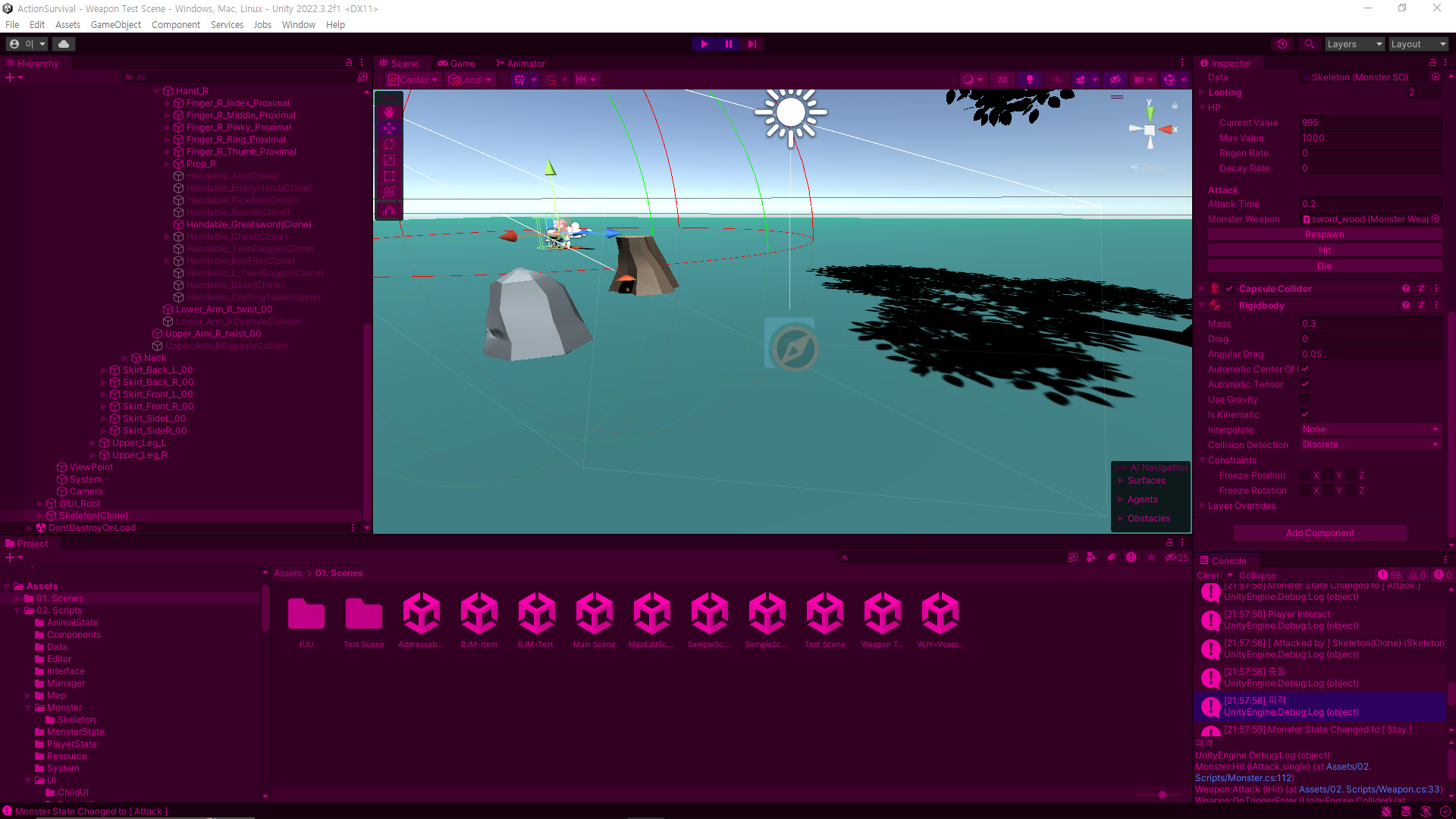Click the Pause button
This screenshot has height=819, width=1456.
(x=728, y=44)
